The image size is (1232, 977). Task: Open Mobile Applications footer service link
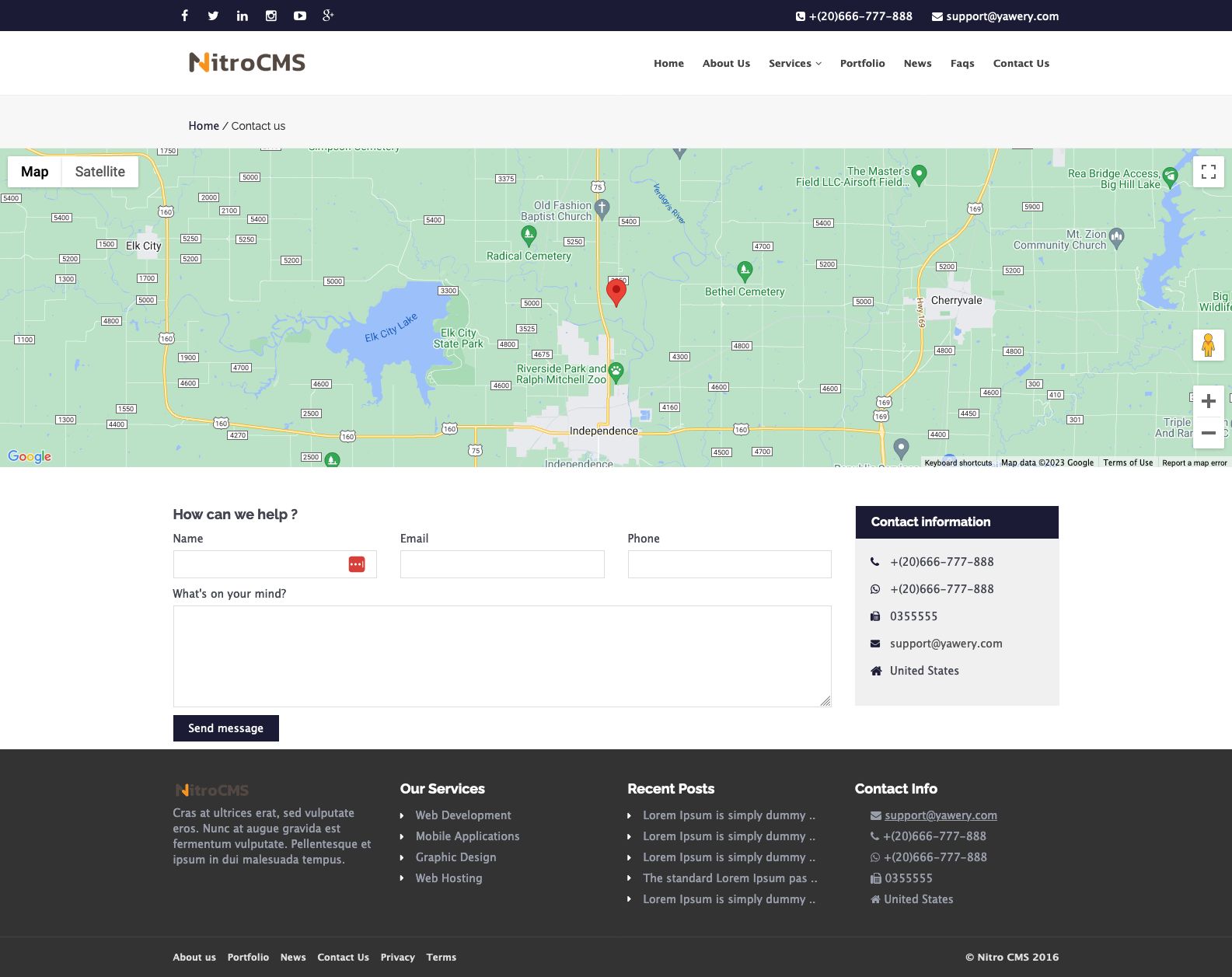click(x=467, y=836)
